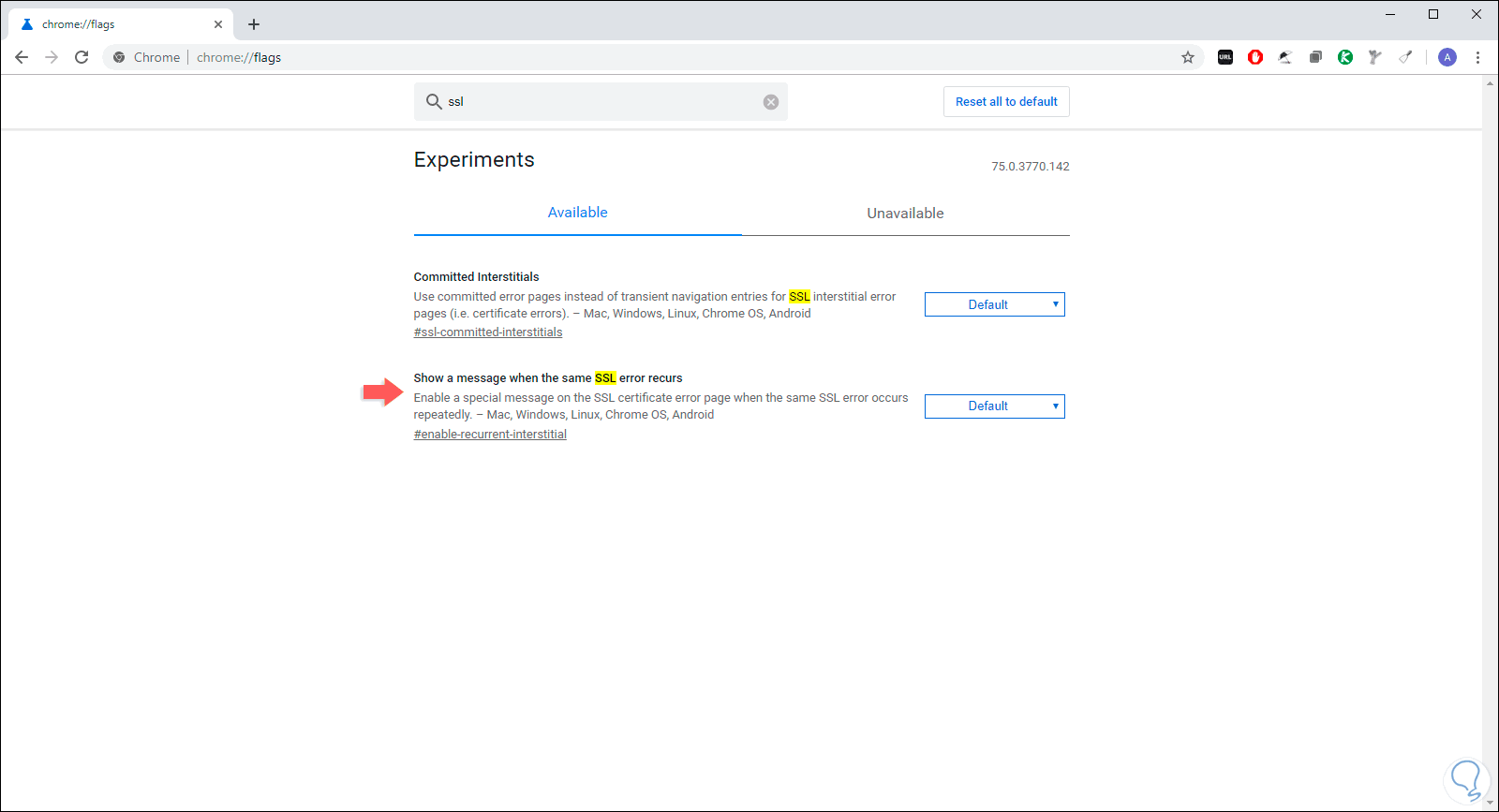This screenshot has width=1499, height=812.
Task: Bookmark this page with the star icon
Action: coord(1188,57)
